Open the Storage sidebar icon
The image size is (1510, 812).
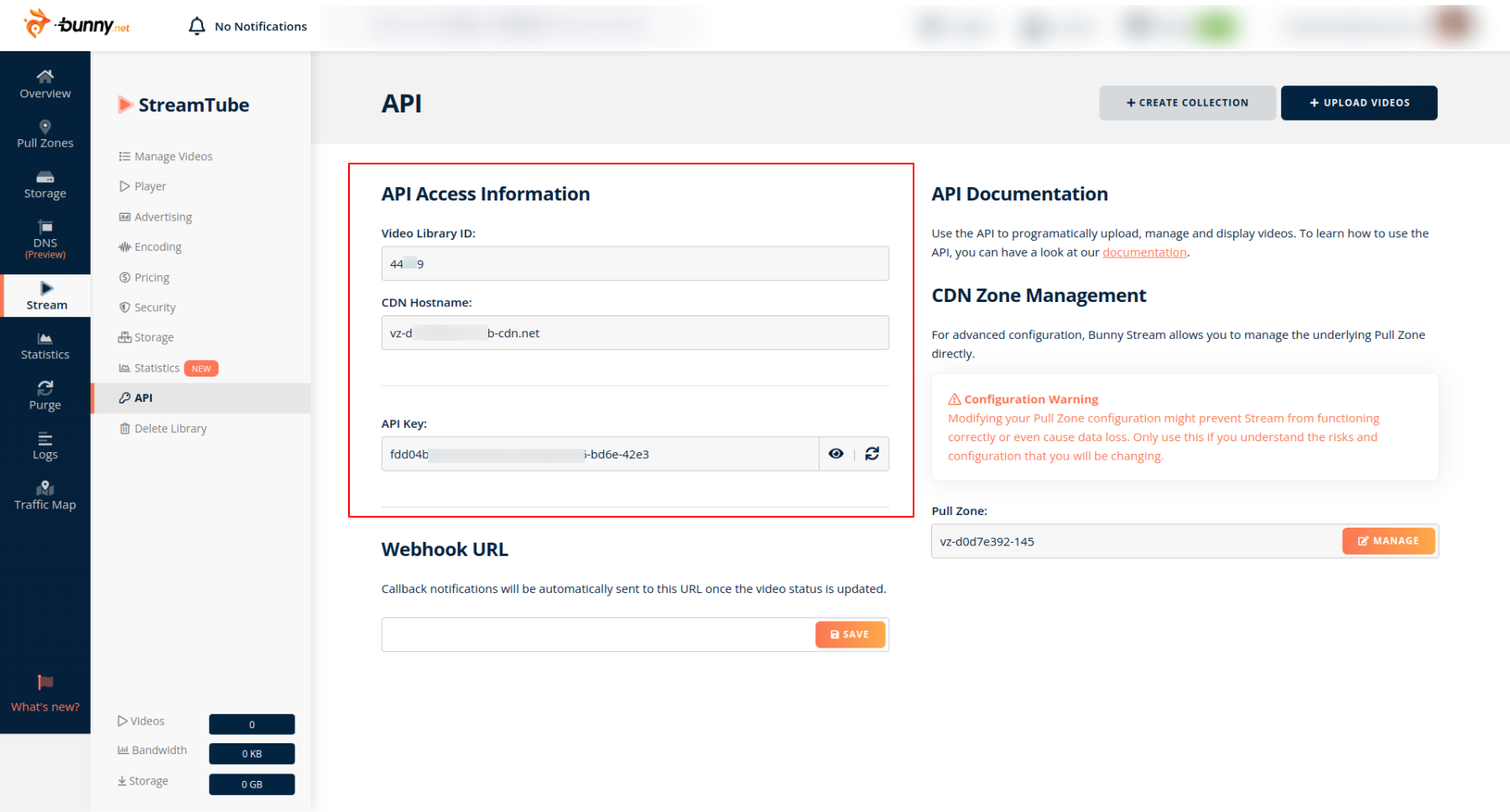click(45, 185)
